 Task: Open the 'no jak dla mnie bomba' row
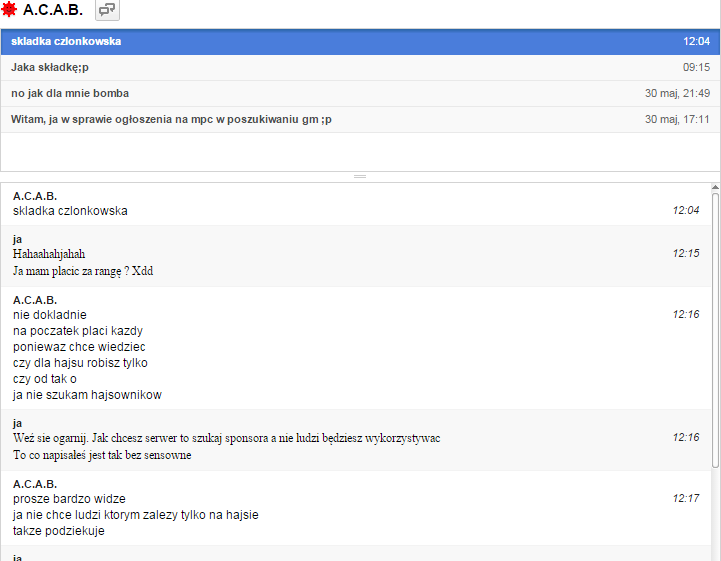coord(360,93)
